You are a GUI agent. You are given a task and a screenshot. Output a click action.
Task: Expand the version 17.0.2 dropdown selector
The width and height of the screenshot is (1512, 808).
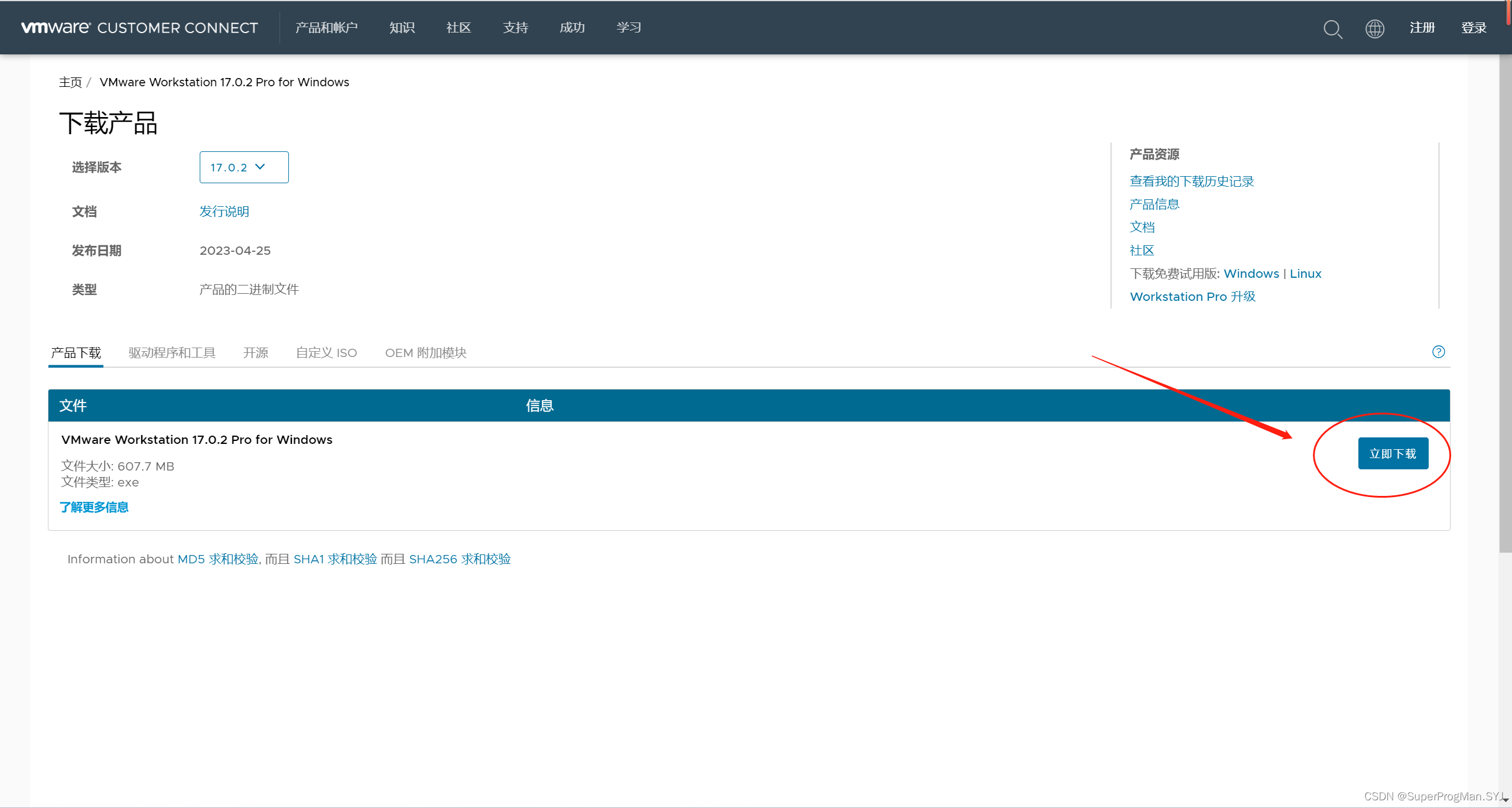(243, 167)
